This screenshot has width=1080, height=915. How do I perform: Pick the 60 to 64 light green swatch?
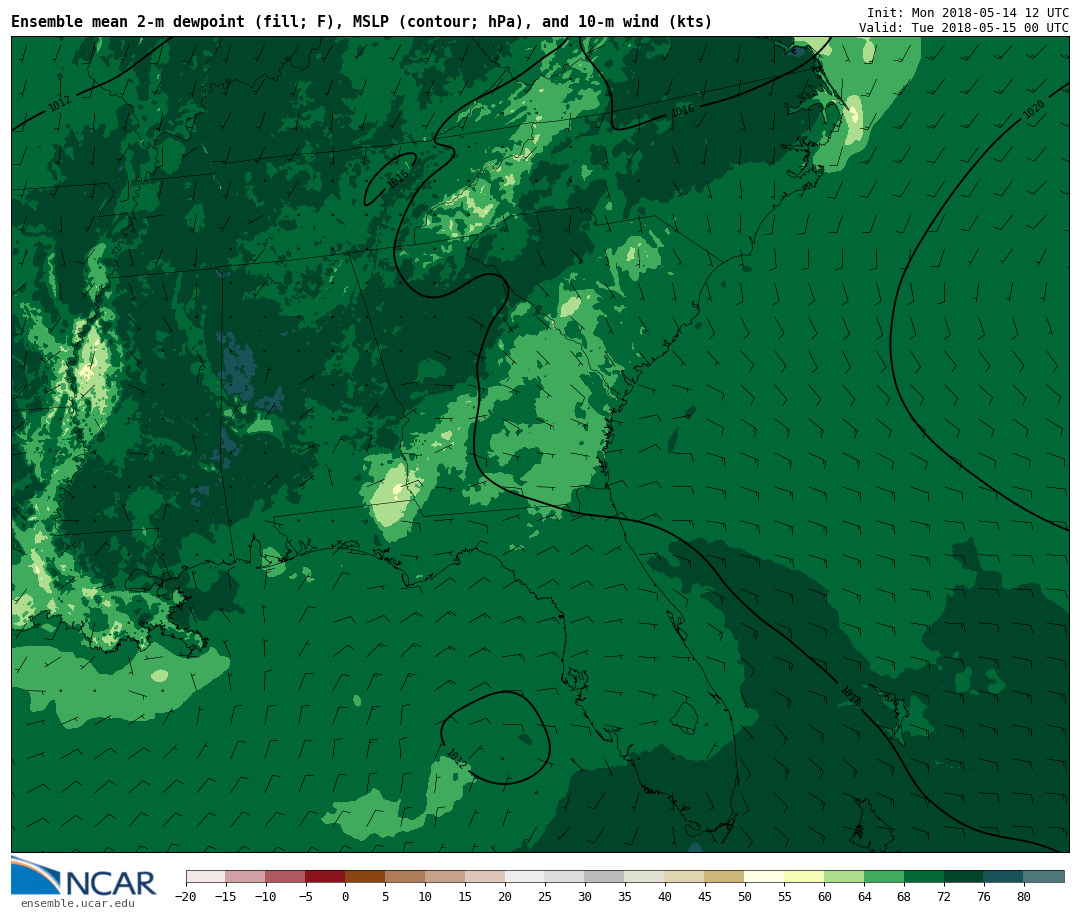[x=845, y=877]
